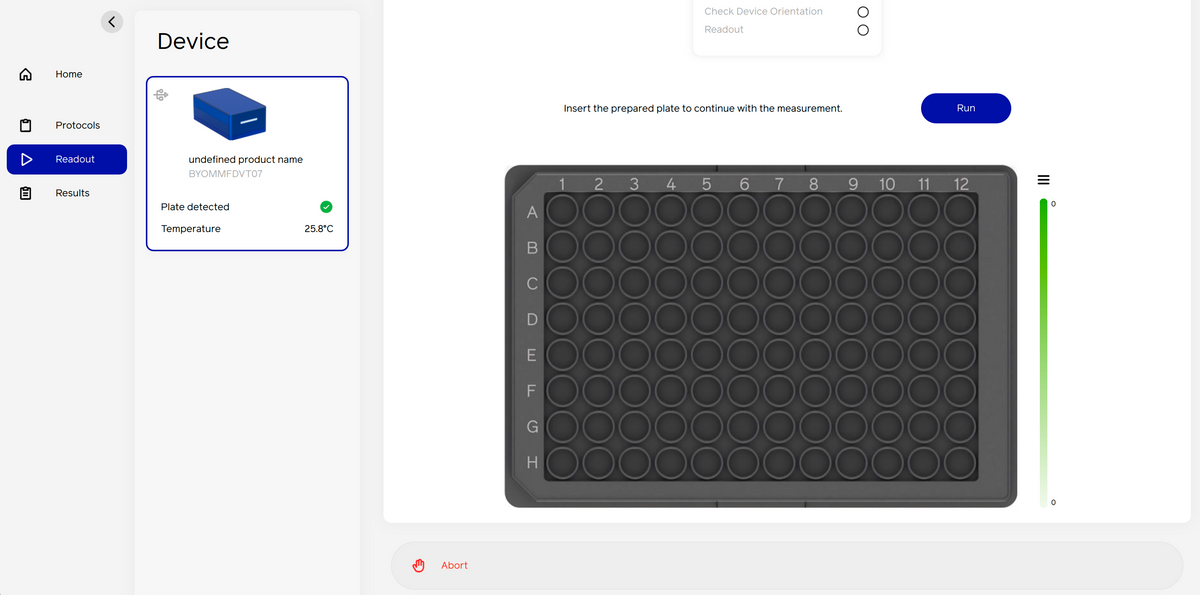Select well A12 on the plate
The width and height of the screenshot is (1200, 595).
click(960, 211)
